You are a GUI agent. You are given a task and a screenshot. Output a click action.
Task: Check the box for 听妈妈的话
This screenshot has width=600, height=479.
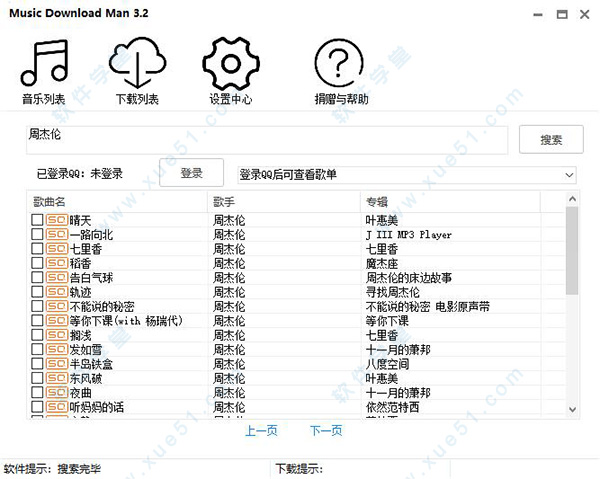click(x=37, y=407)
